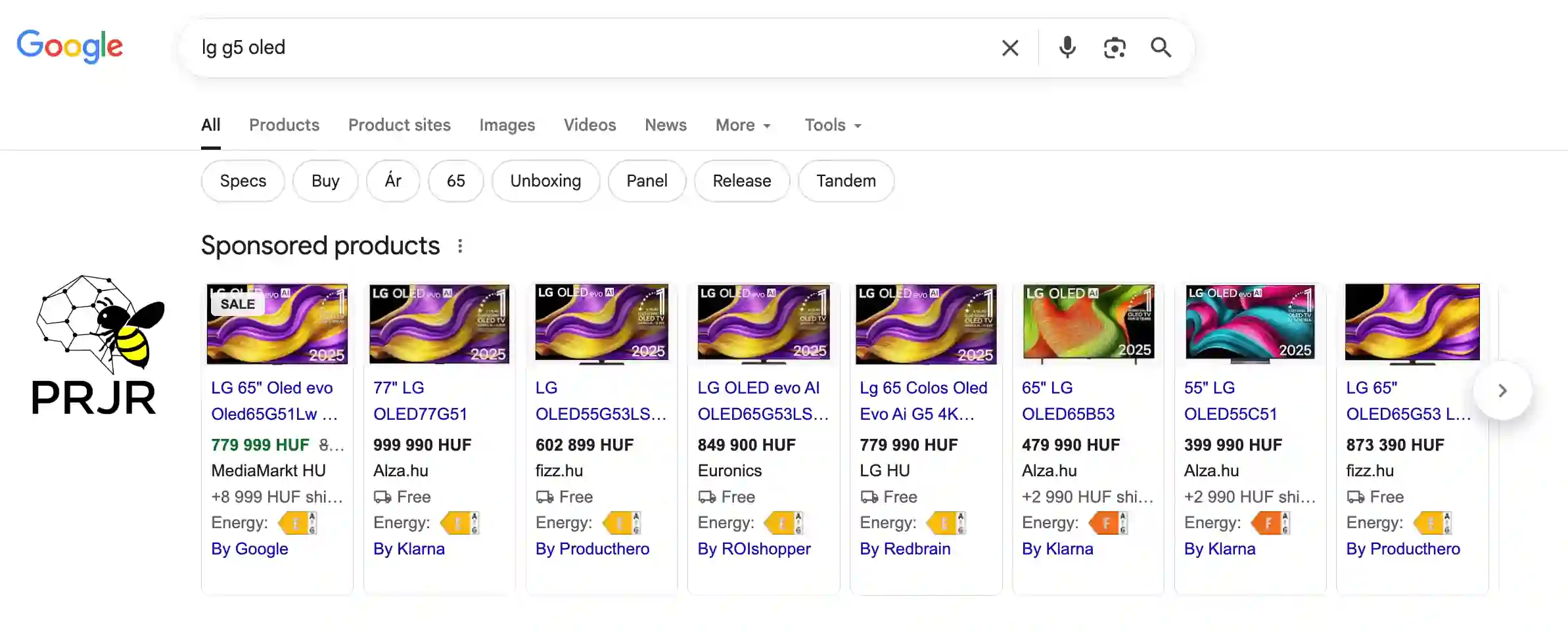Start a voice search with the microphone
This screenshot has height=632, width=1568.
click(1067, 47)
